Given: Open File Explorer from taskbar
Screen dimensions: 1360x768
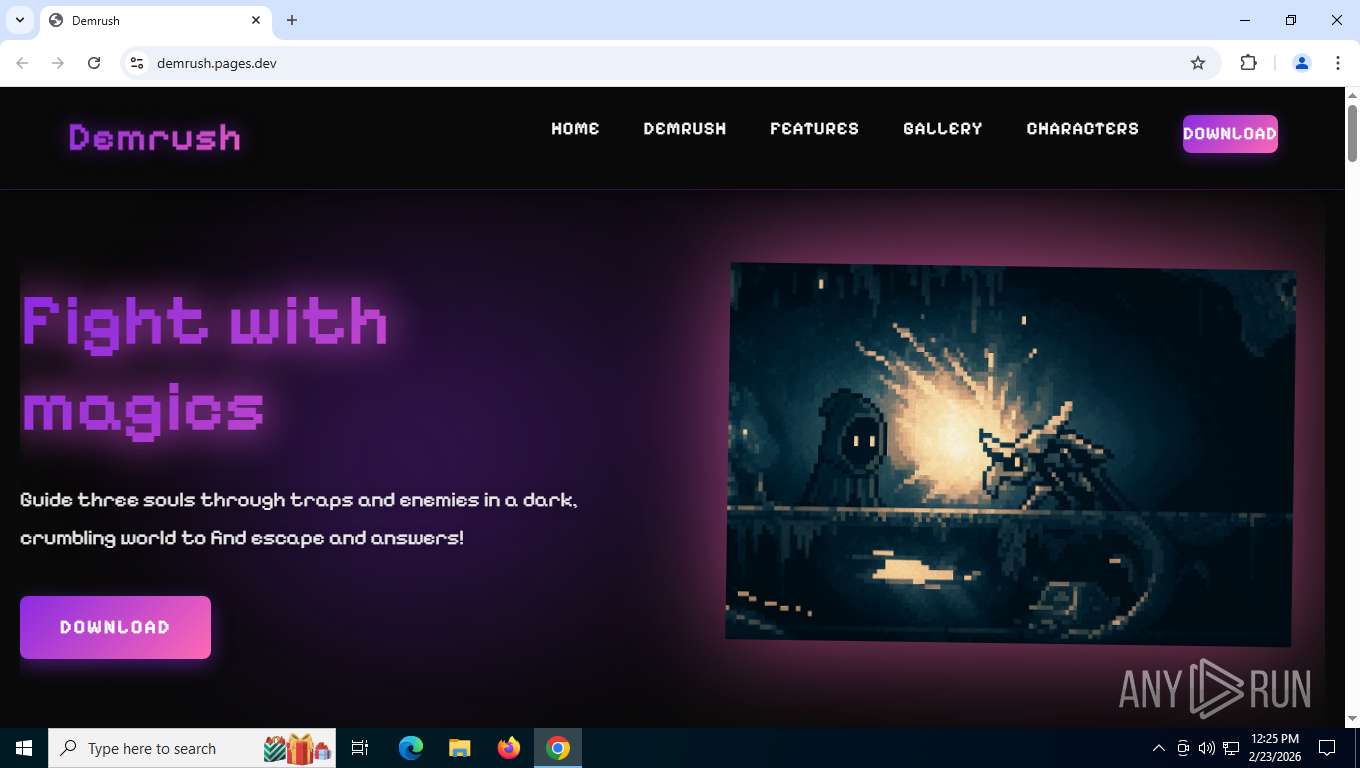Looking at the screenshot, I should click(x=459, y=748).
